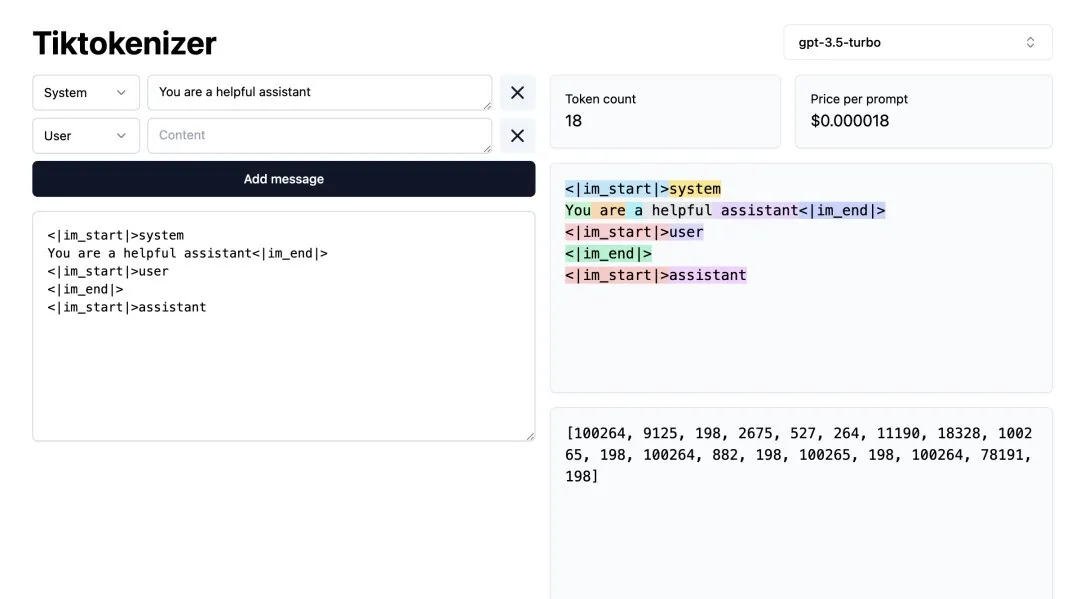The width and height of the screenshot is (1074, 599).
Task: Click inside the raw prompt text area
Action: pyautogui.click(x=283, y=370)
